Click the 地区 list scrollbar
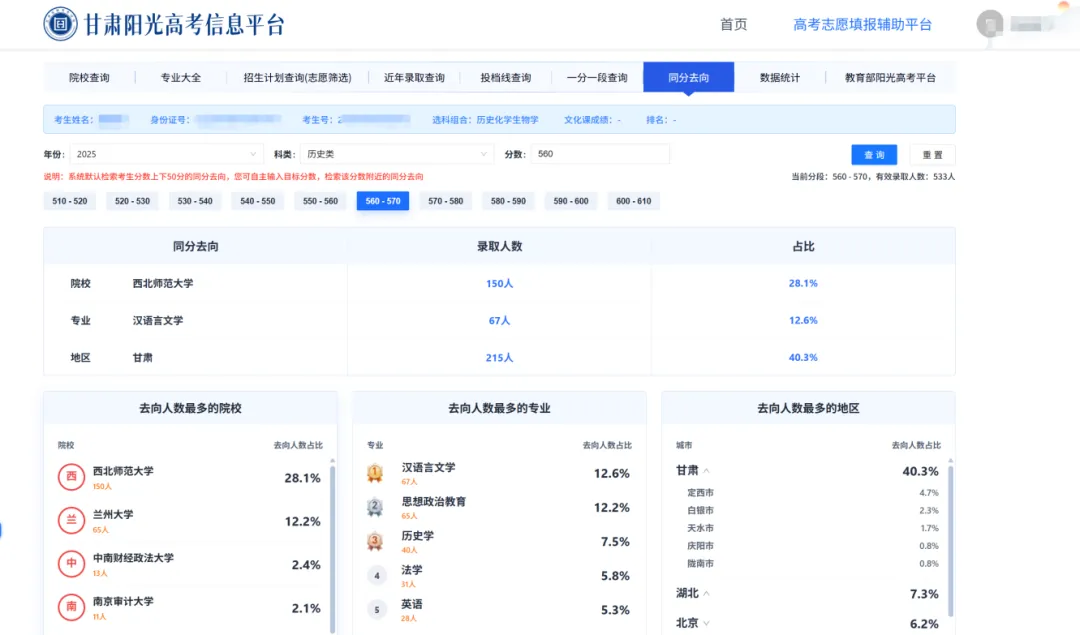 click(x=951, y=541)
